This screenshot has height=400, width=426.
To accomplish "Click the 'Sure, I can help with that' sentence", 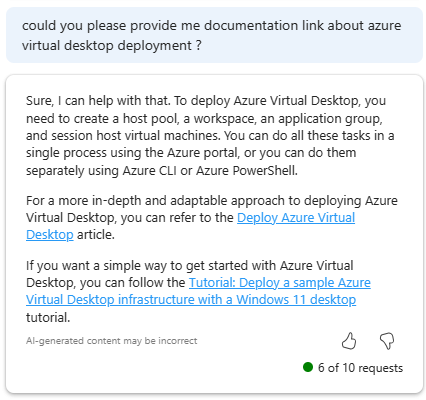I will pos(98,100).
